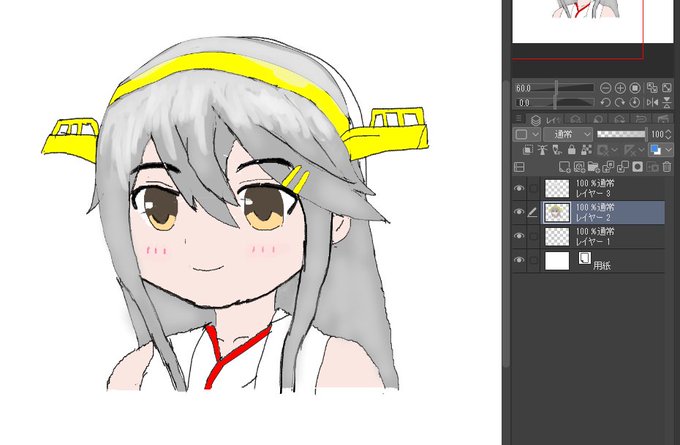The width and height of the screenshot is (680, 445).
Task: Open the history panel tab
Action: [x=641, y=119]
